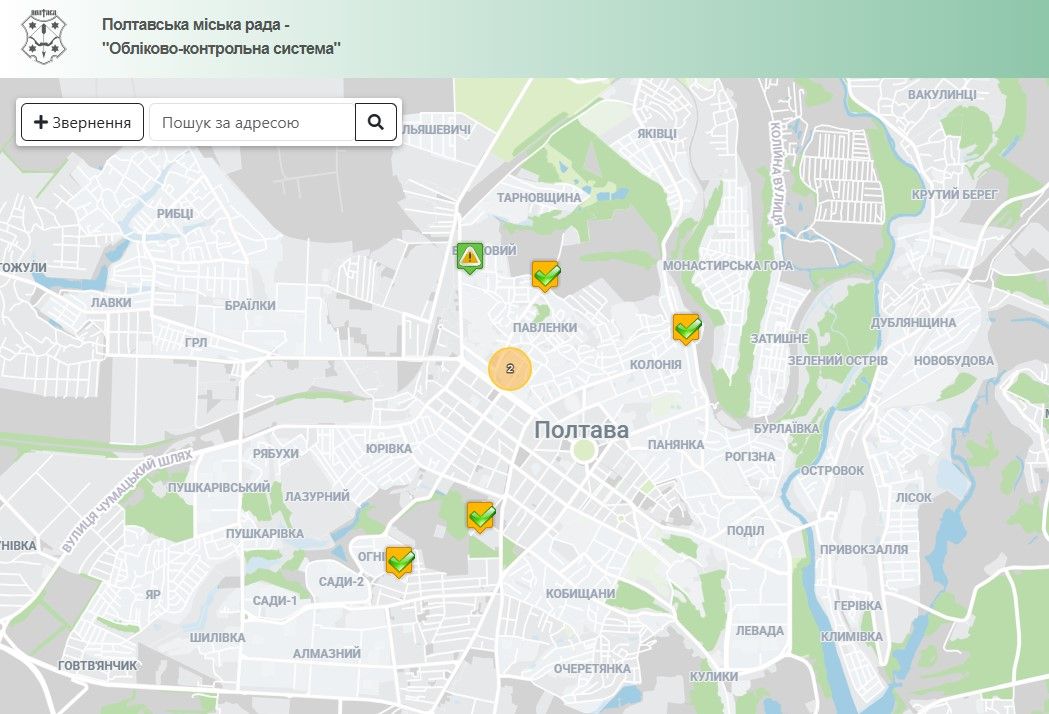This screenshot has height=714, width=1049.
Task: Click the ЯР label
Action: tap(153, 594)
